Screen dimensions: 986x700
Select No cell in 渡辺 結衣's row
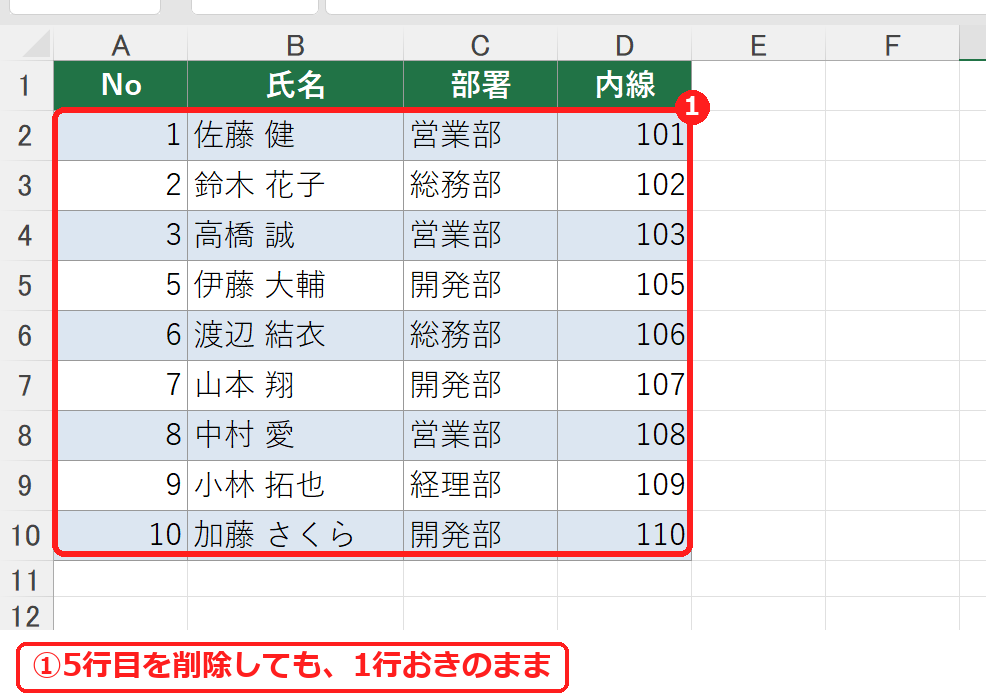tap(121, 336)
